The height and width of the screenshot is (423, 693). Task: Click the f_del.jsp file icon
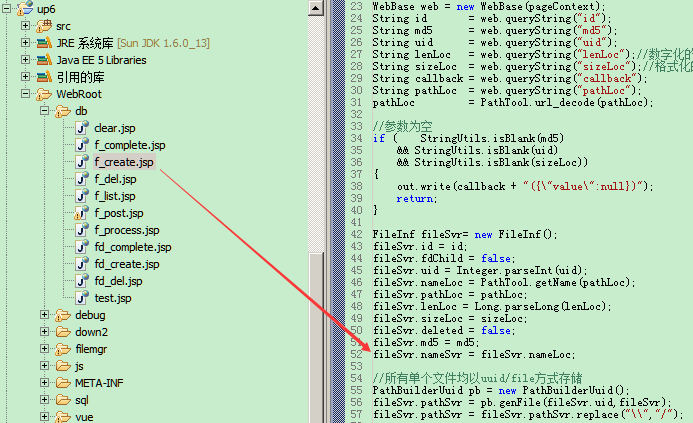82,179
